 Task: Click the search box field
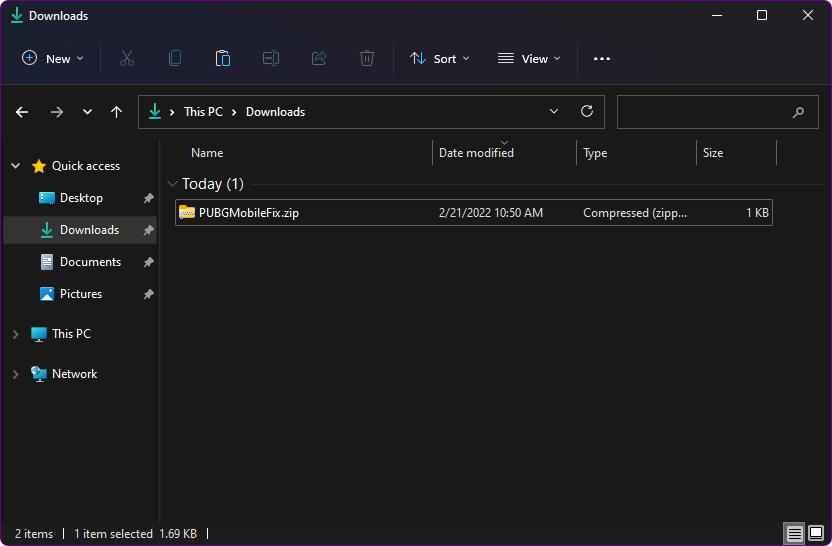coord(710,112)
